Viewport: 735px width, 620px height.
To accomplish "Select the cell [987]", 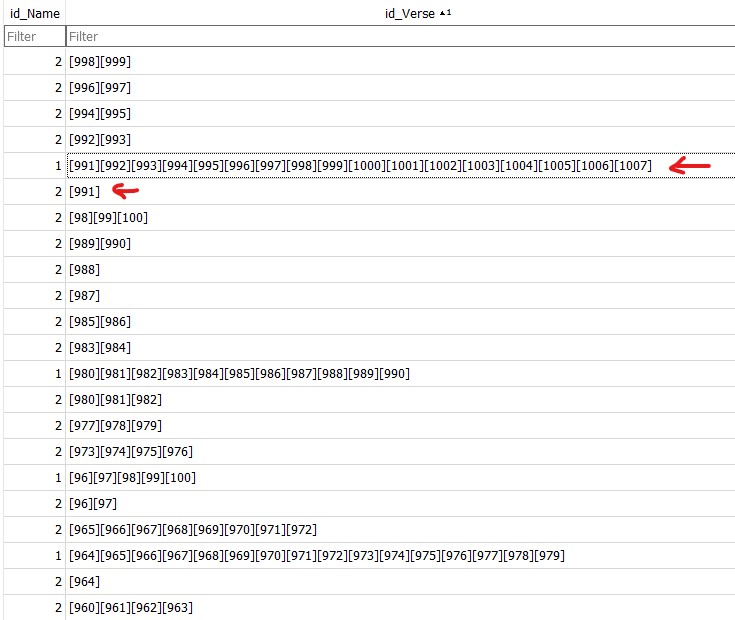I will click(x=401, y=296).
